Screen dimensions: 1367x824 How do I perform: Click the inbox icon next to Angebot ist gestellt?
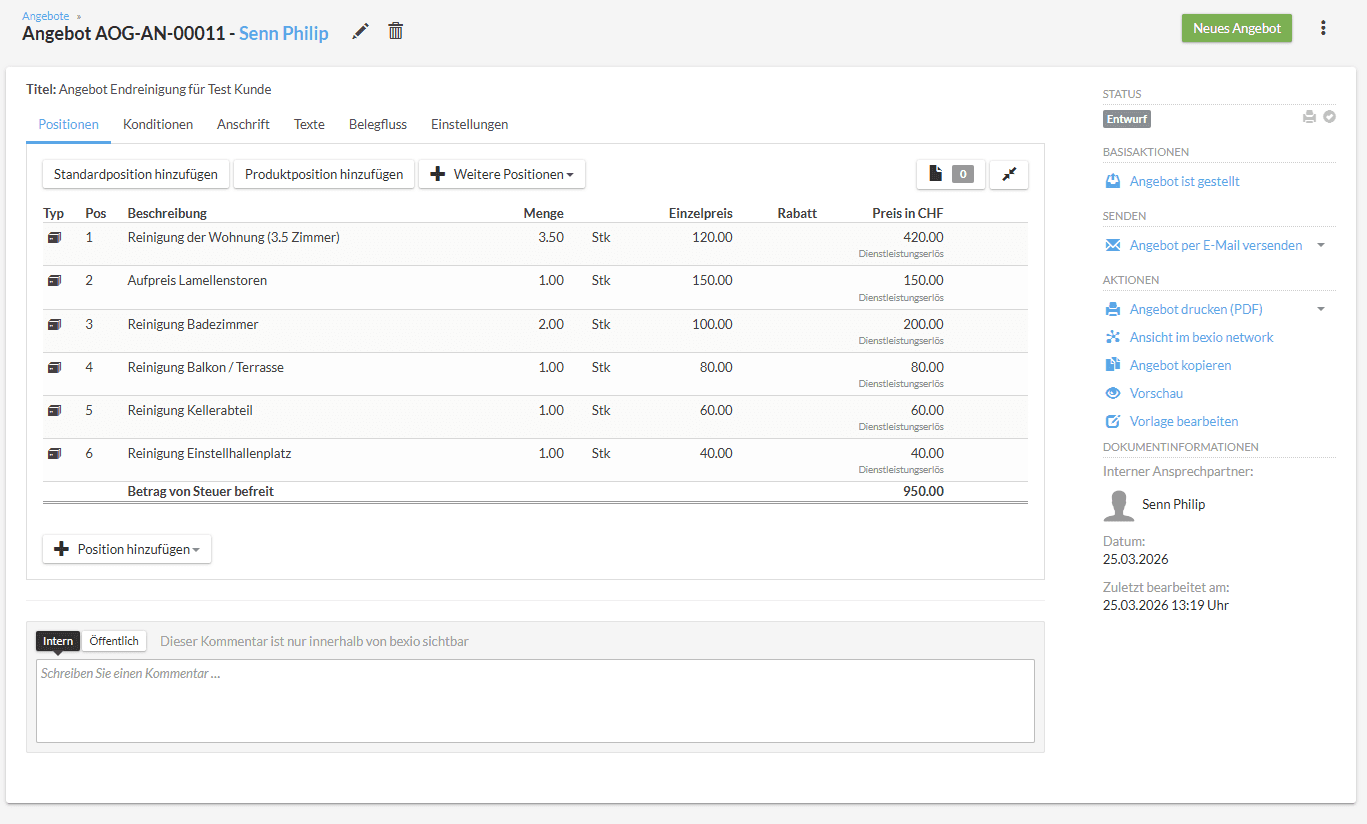coord(1113,181)
